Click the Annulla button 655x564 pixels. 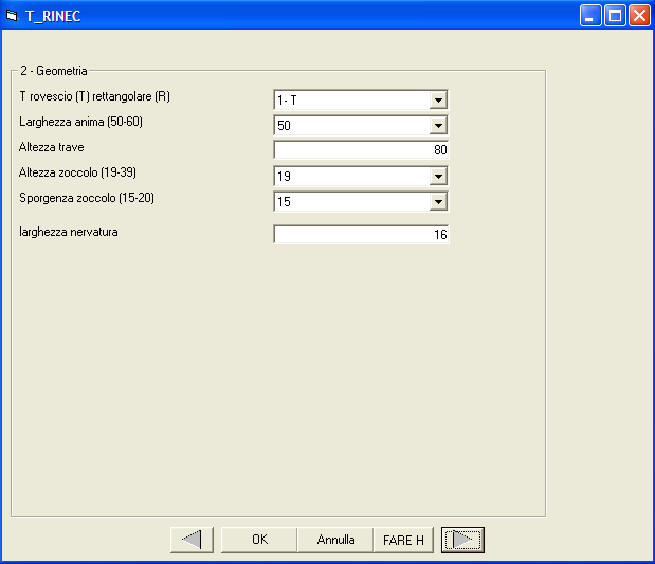[x=335, y=540]
